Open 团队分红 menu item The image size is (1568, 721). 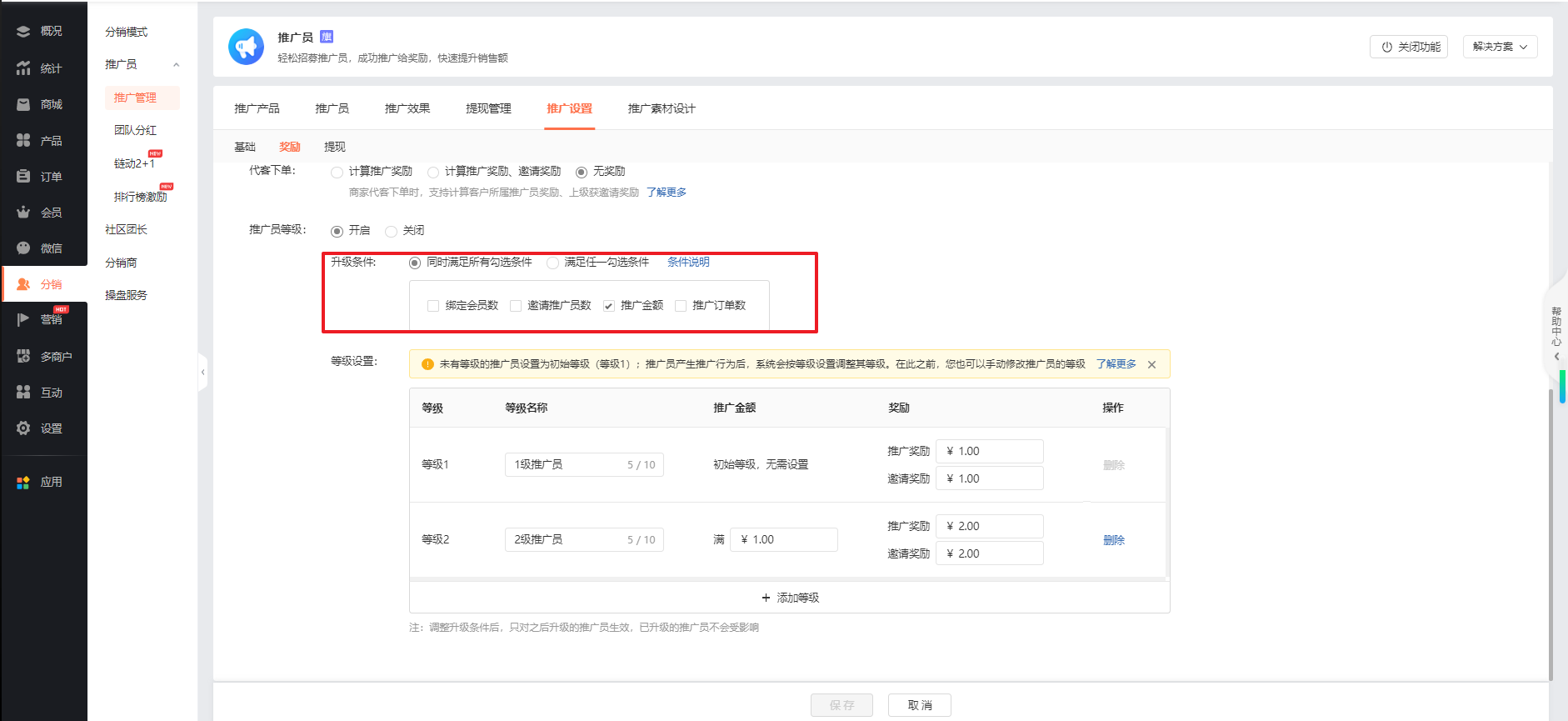coord(136,130)
